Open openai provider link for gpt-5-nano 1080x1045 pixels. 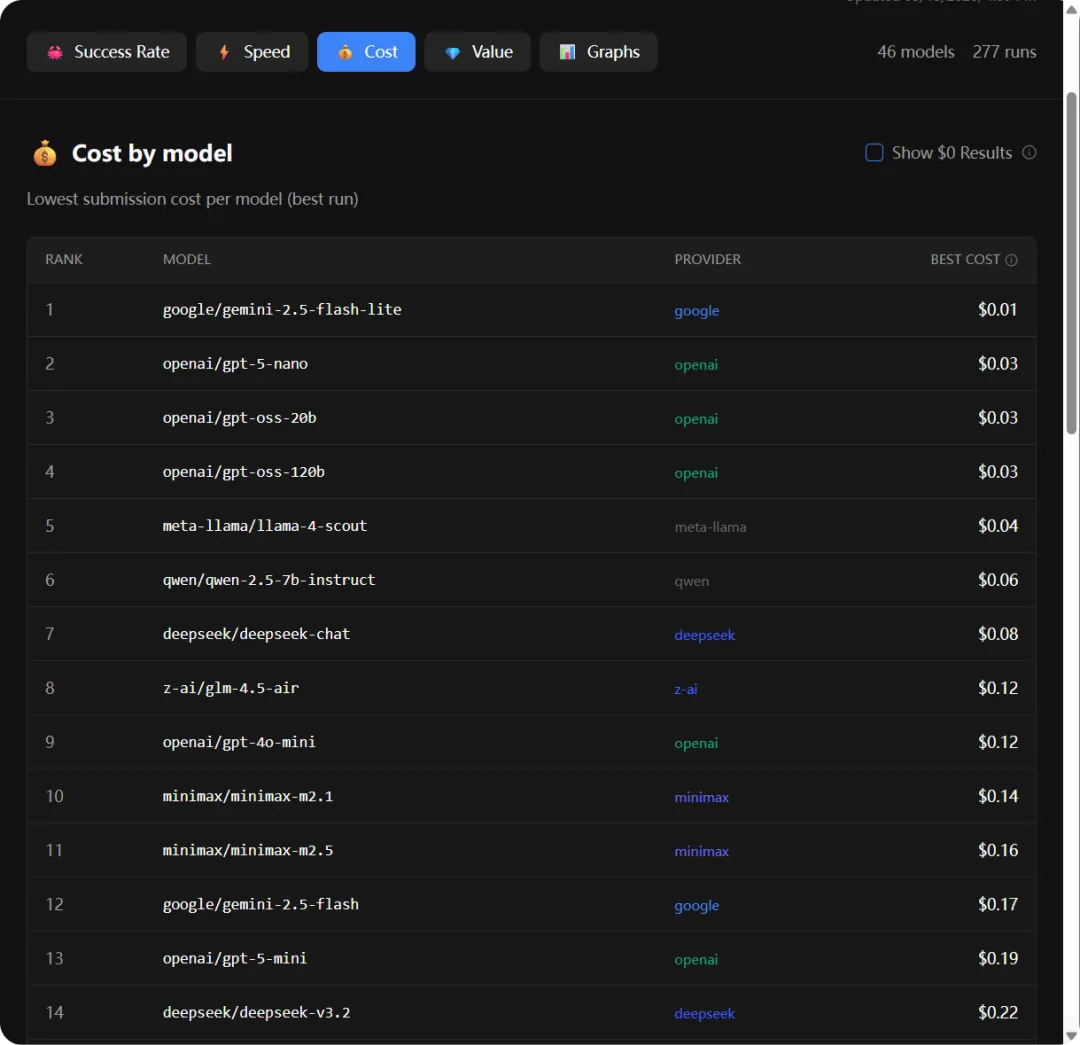[x=696, y=364]
